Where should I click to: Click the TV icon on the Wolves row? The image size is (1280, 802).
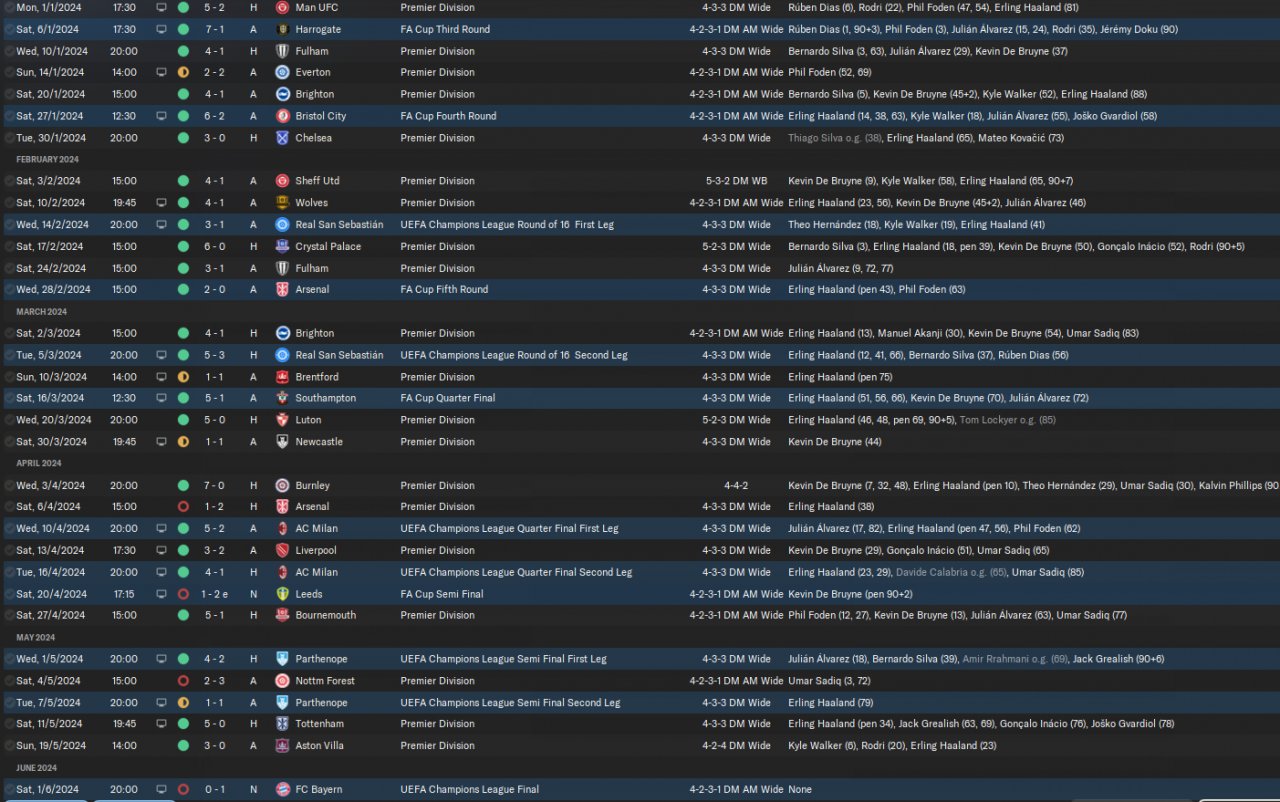162,203
